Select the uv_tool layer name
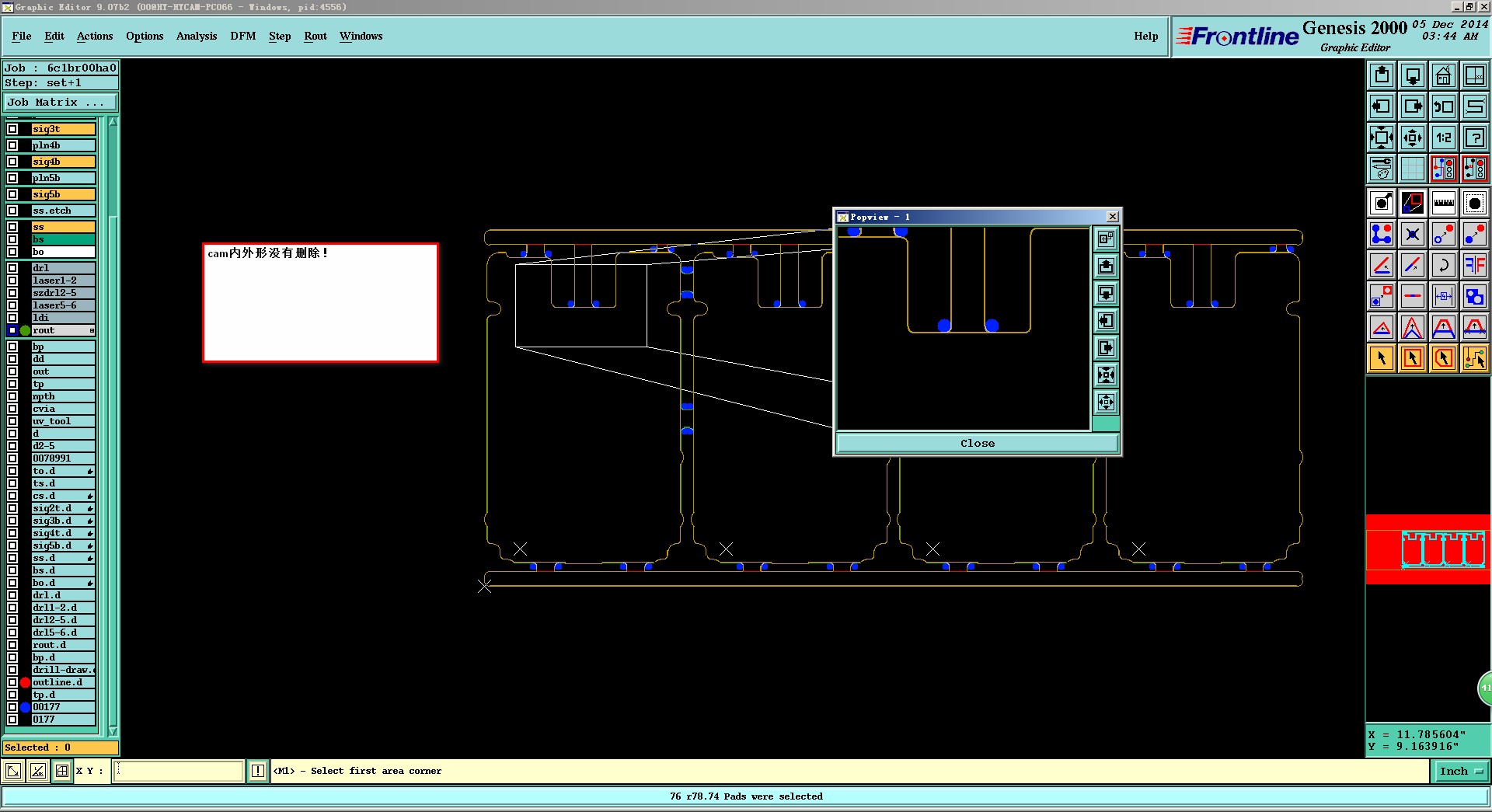This screenshot has width=1492, height=812. pos(63,421)
